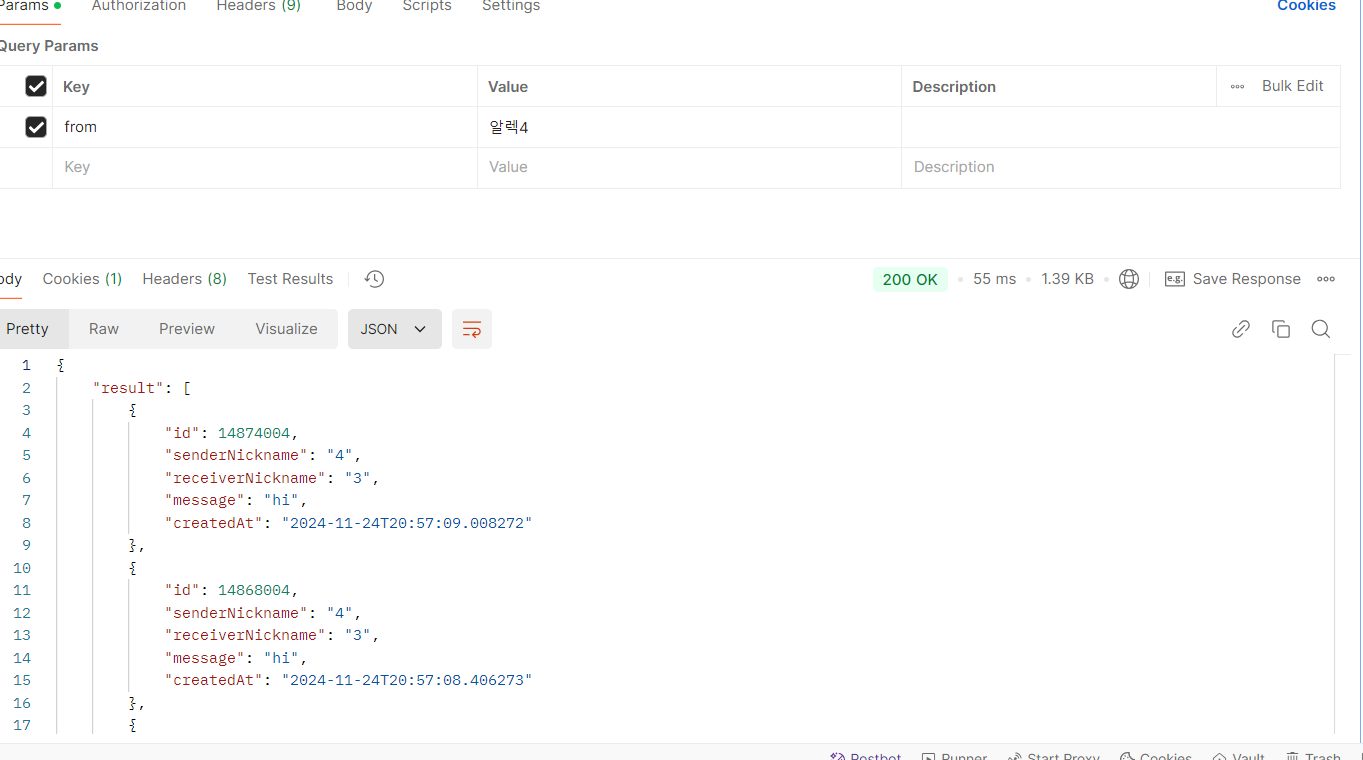Click the id value 14868004
The height and width of the screenshot is (760, 1363).
coord(254,590)
